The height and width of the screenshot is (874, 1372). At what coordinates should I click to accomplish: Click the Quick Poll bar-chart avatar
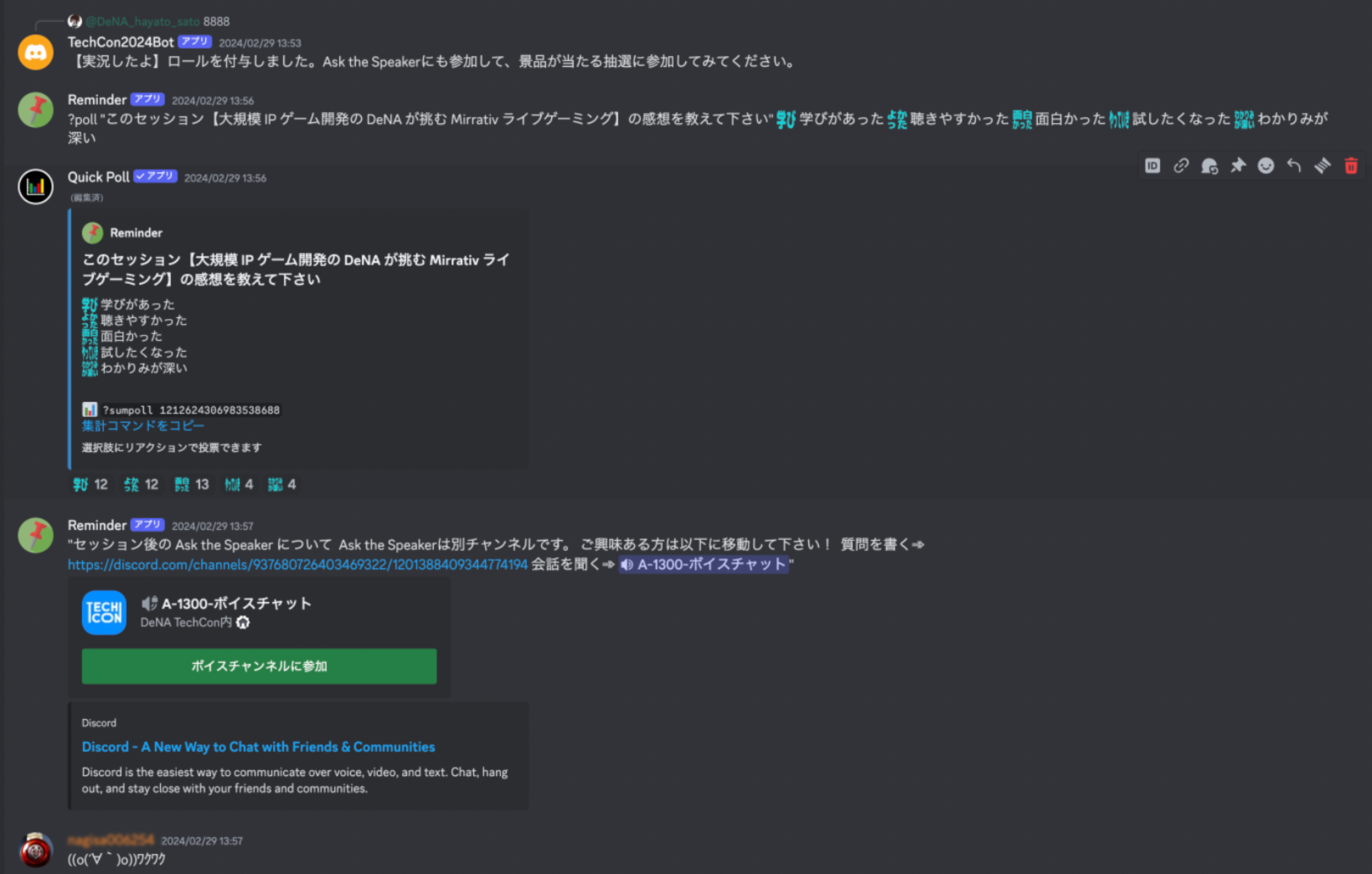tap(36, 187)
